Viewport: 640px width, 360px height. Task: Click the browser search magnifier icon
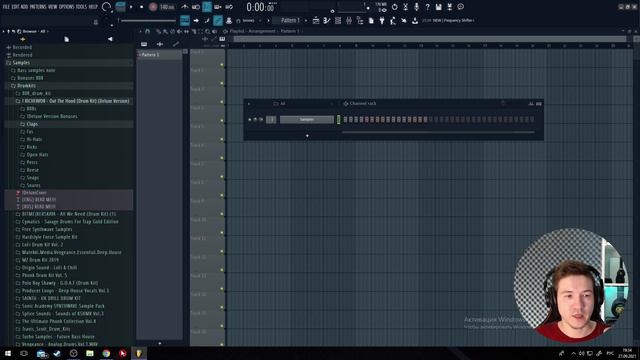[19, 31]
